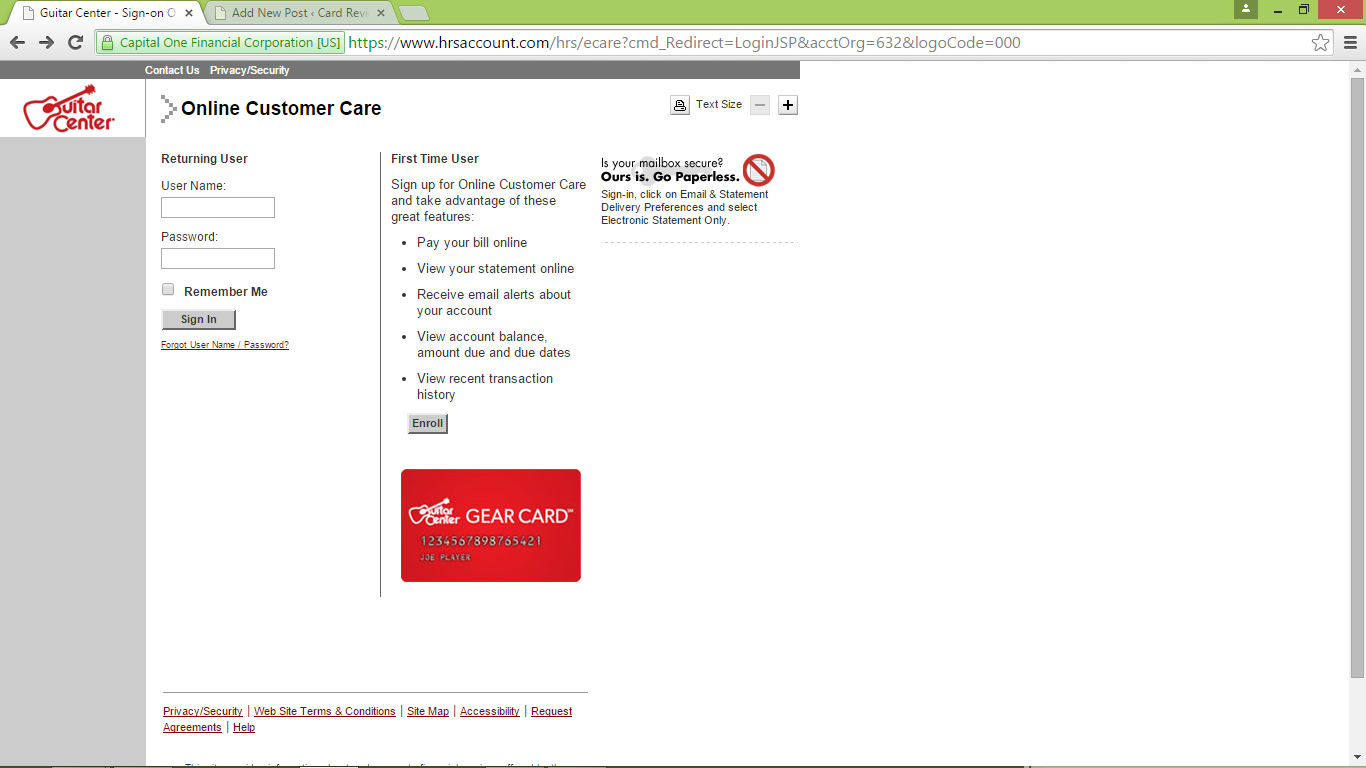The width and height of the screenshot is (1366, 768).
Task: Click the browser address bar URL
Action: pyautogui.click(x=685, y=42)
